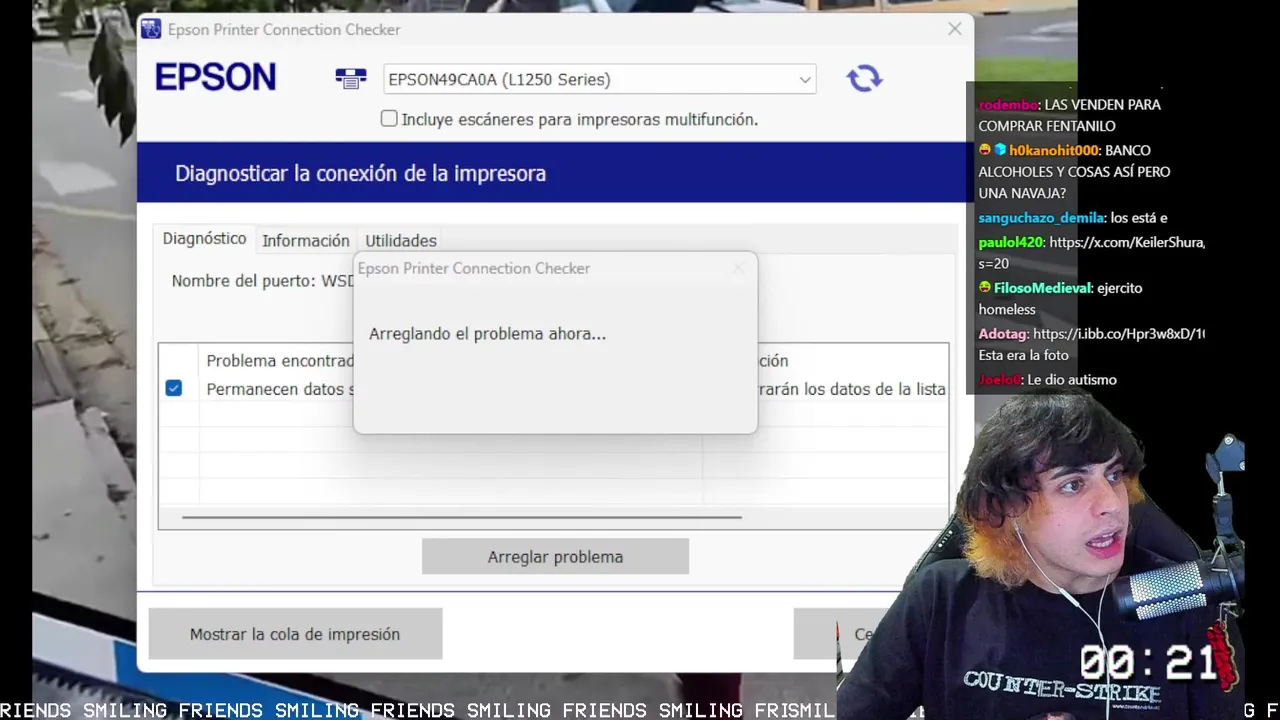This screenshot has width=1280, height=720.
Task: Open the Utilidades tab
Action: pyautogui.click(x=400, y=241)
